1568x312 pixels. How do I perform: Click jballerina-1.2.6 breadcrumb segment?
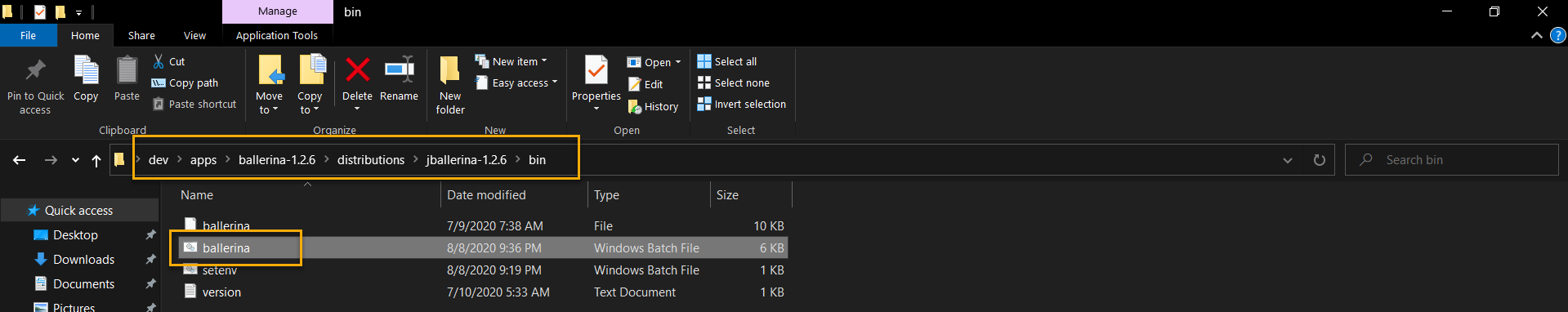pos(467,160)
